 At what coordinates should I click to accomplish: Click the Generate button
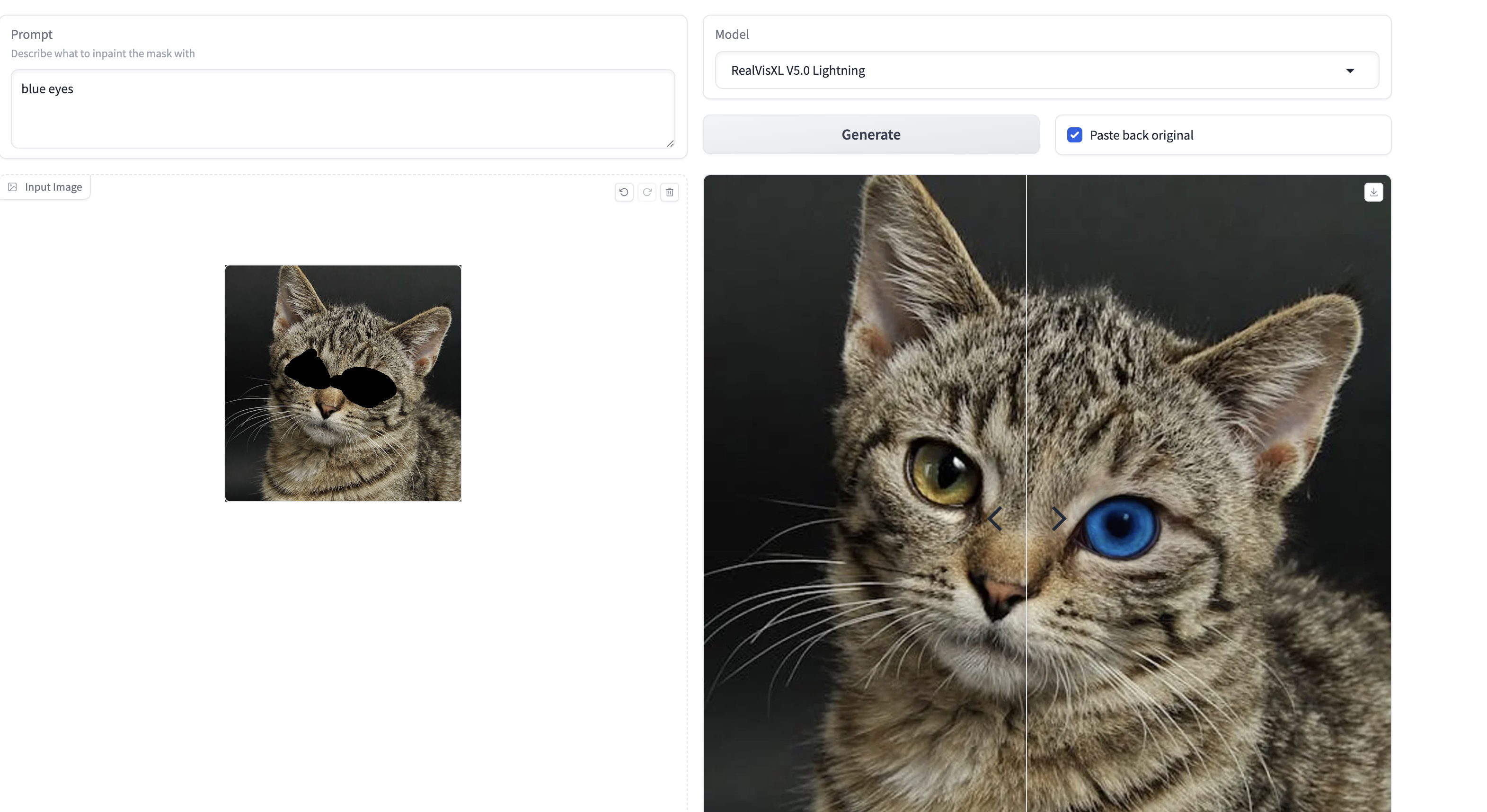point(870,134)
